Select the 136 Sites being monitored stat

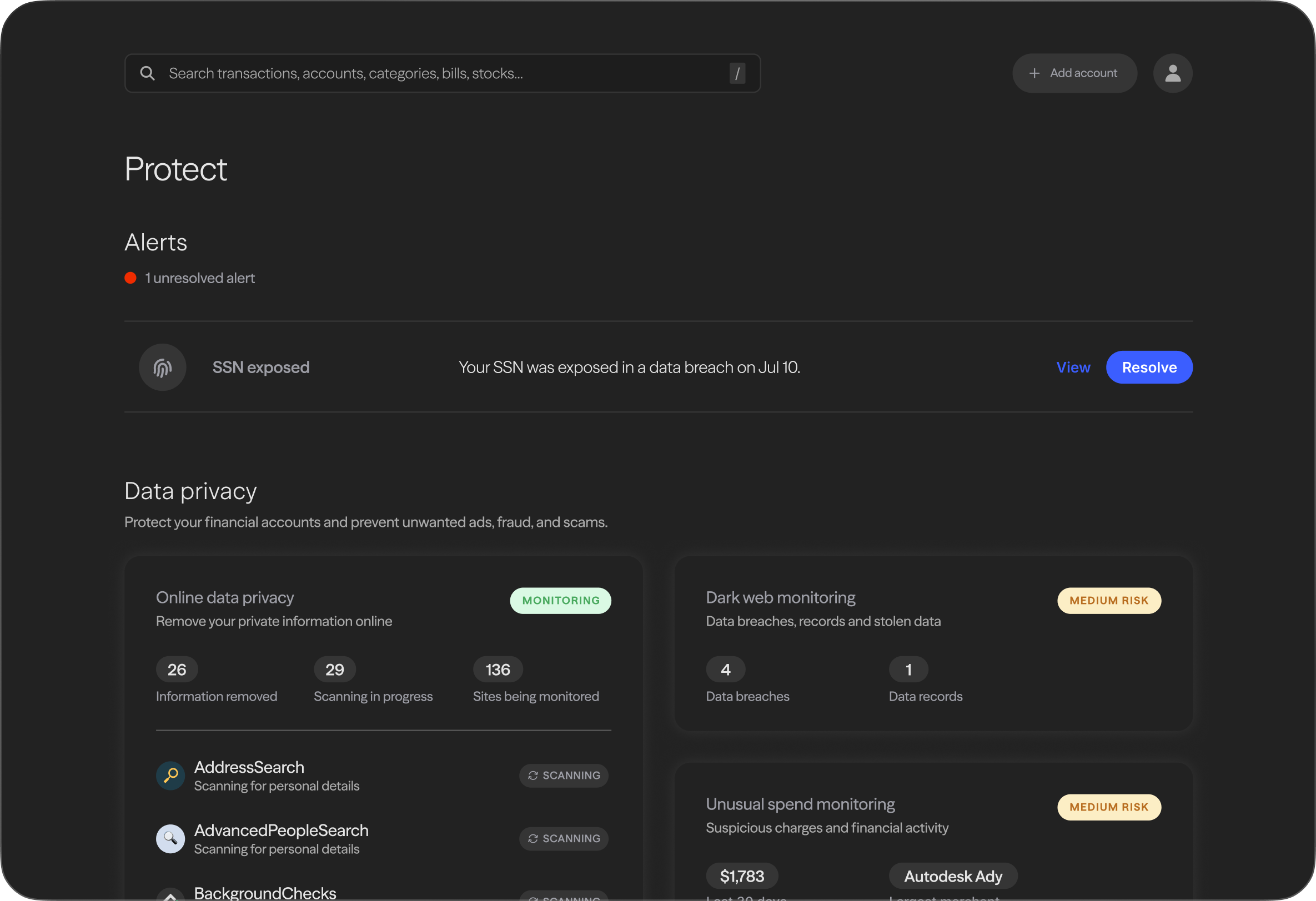(x=497, y=670)
